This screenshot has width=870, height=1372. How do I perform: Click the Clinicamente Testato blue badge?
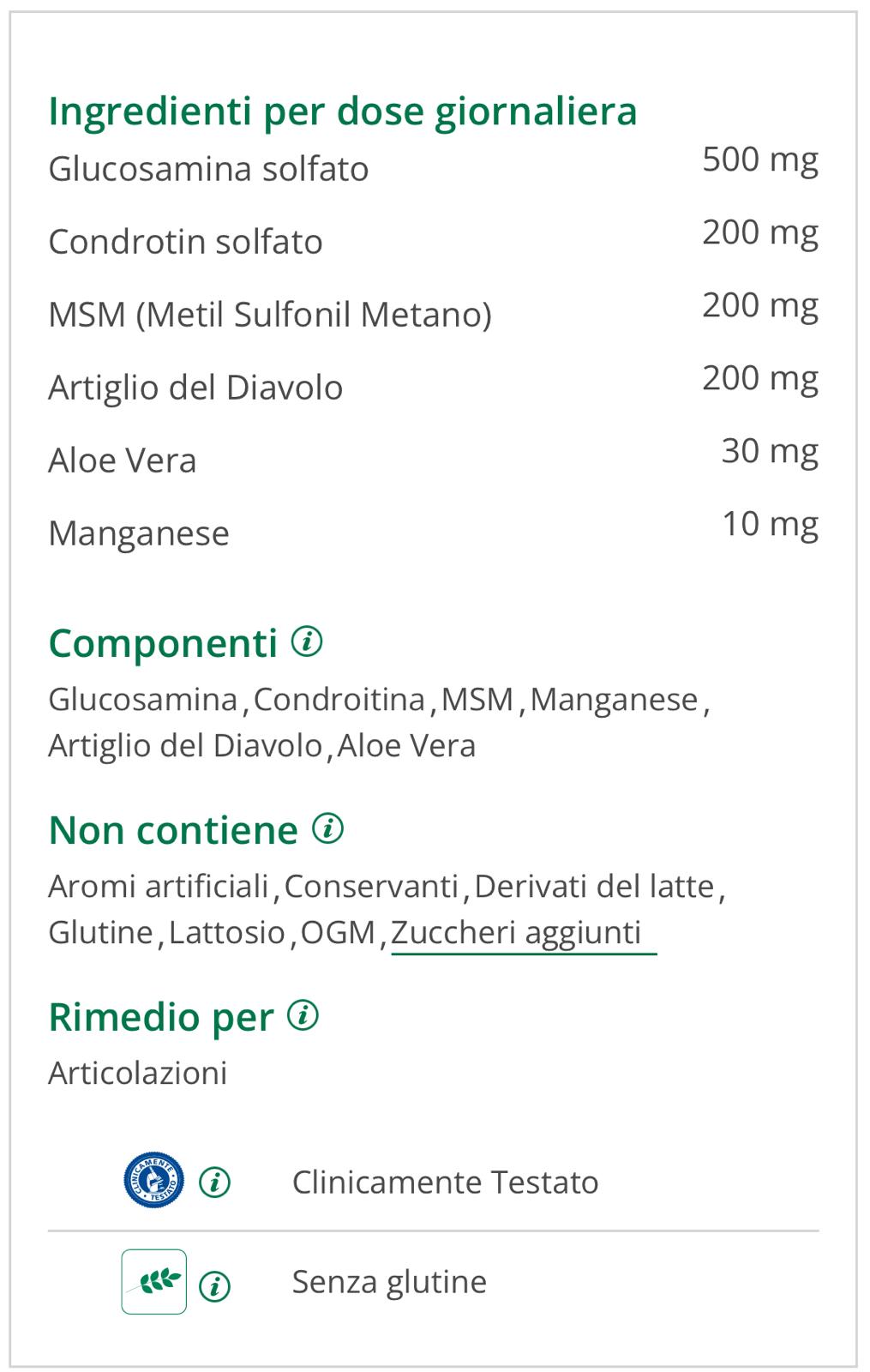(x=154, y=1181)
